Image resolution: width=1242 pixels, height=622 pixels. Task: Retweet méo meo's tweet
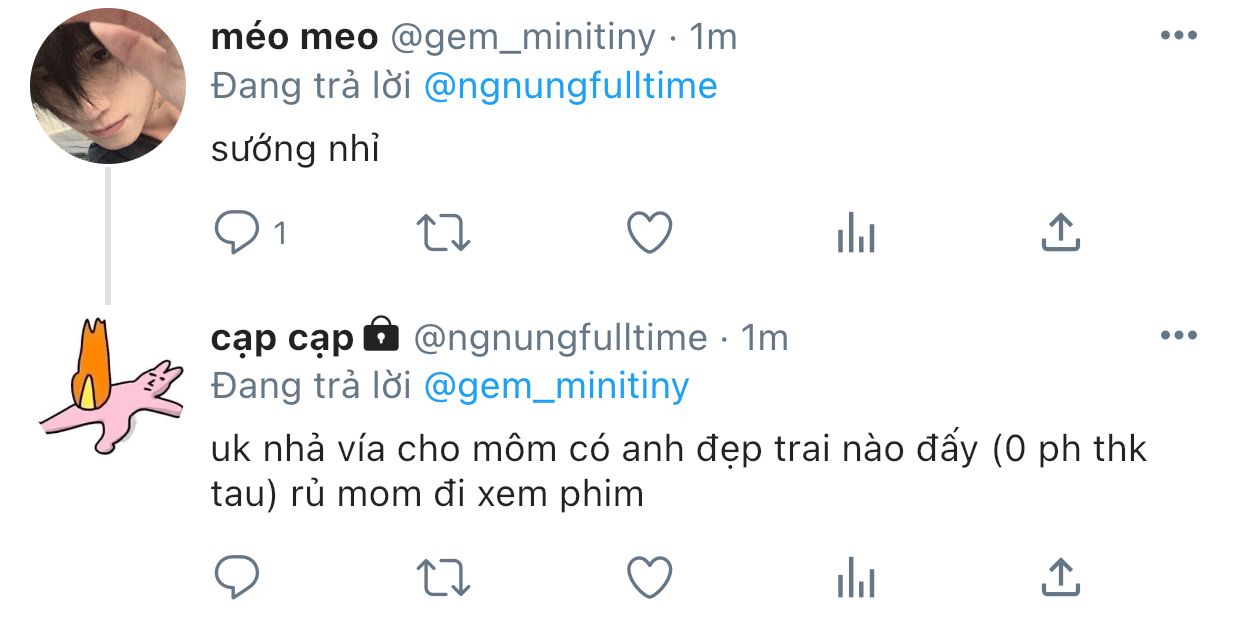click(443, 234)
